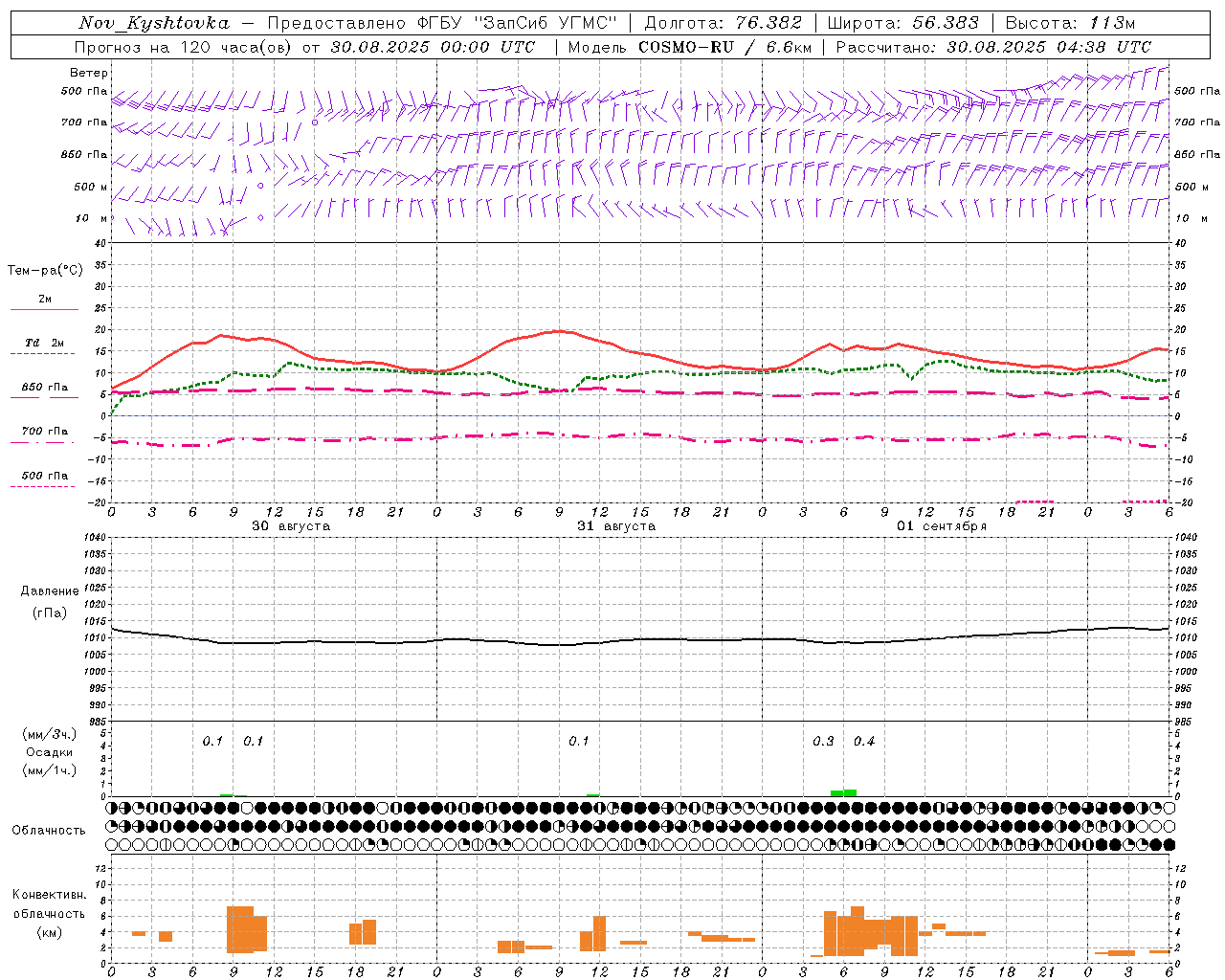Click the Тем-ра(°C) panel label
Viewport: 1225px width, 980px height.
tap(45, 271)
